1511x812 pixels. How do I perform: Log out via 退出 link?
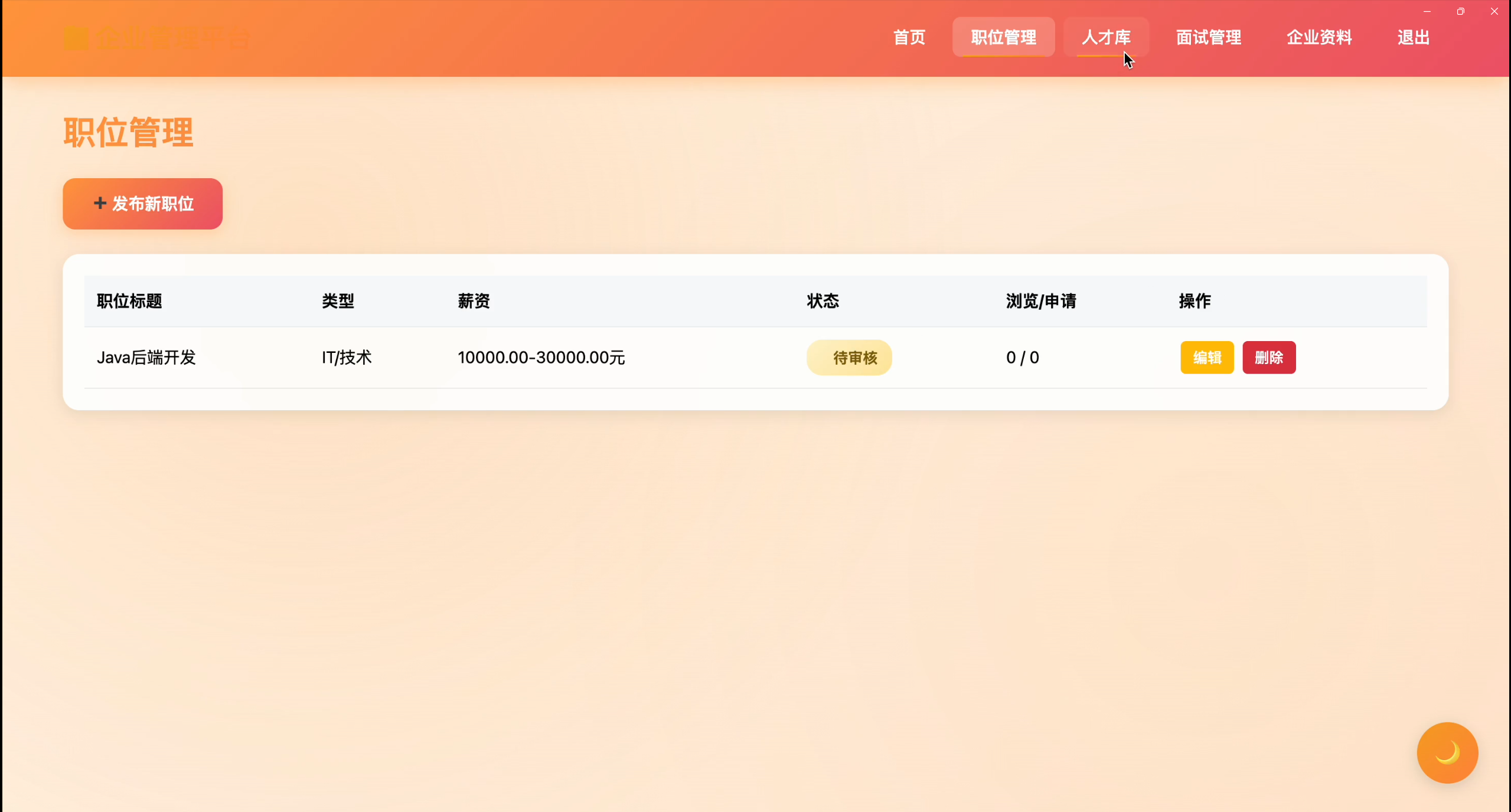pos(1413,37)
